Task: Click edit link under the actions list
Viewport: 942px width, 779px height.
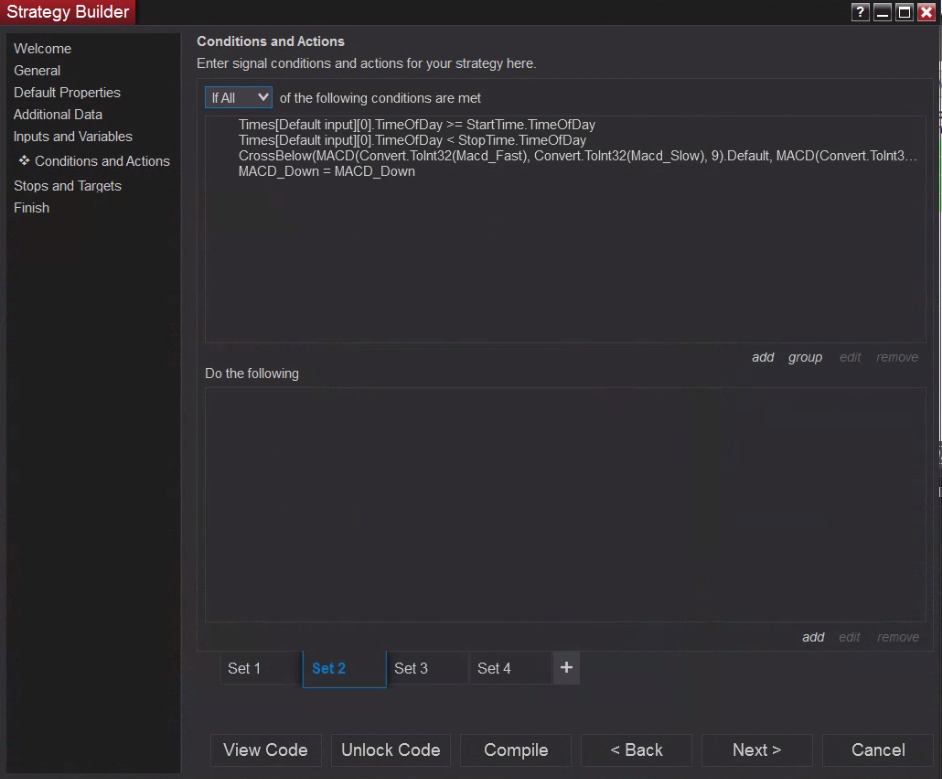Action: click(x=849, y=637)
